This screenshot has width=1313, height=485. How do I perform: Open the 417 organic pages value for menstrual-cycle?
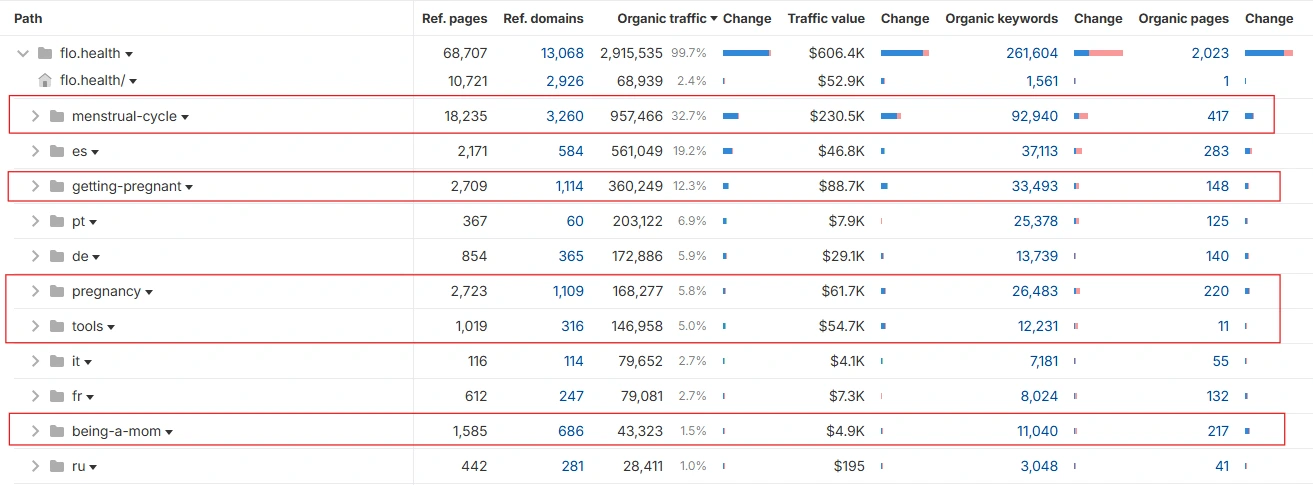(x=1217, y=116)
